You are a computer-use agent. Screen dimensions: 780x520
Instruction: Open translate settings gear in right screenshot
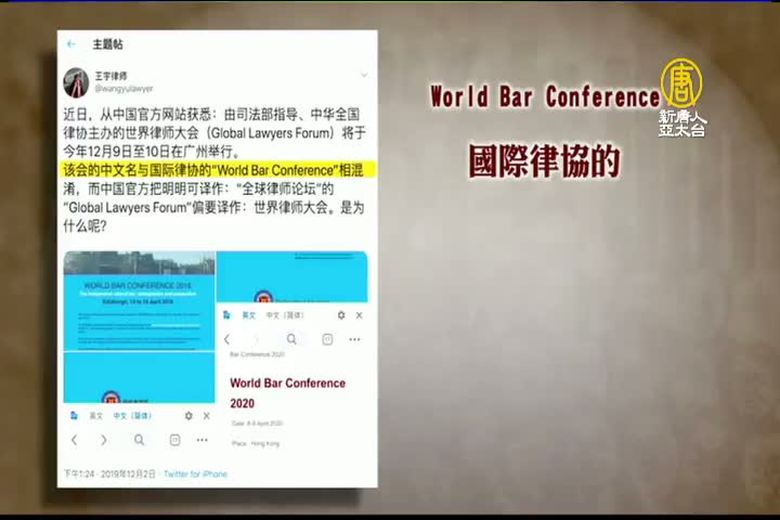click(x=341, y=315)
